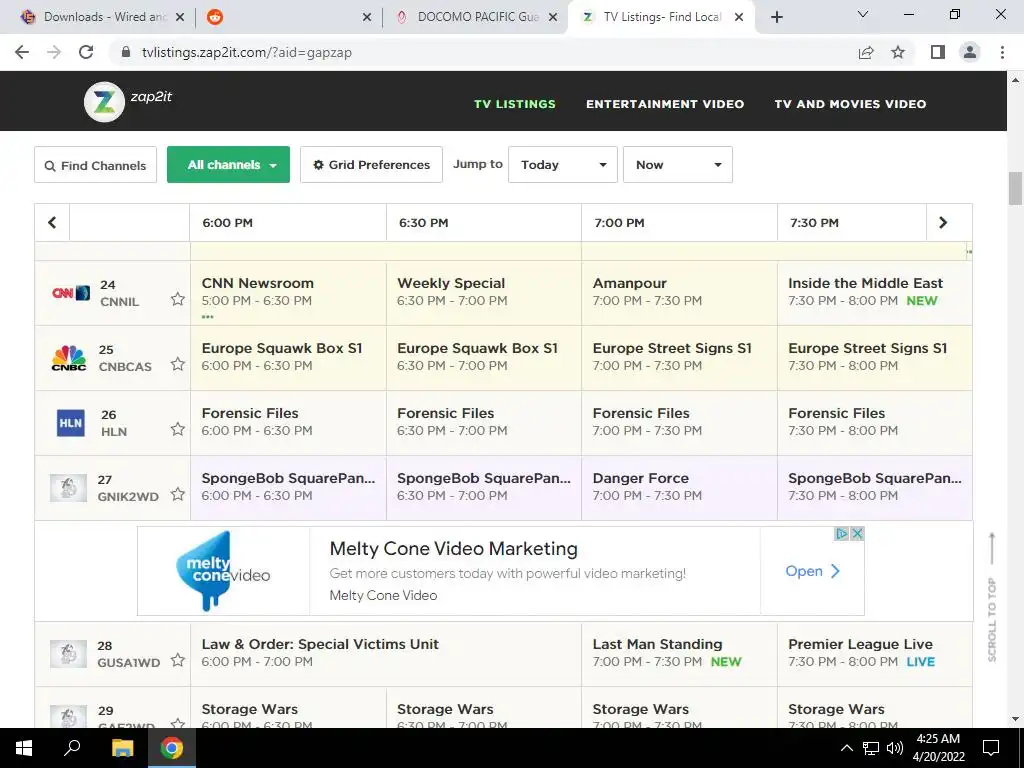
Task: Click channel 27 GNIK2WD placeholder logo
Action: pyautogui.click(x=69, y=487)
